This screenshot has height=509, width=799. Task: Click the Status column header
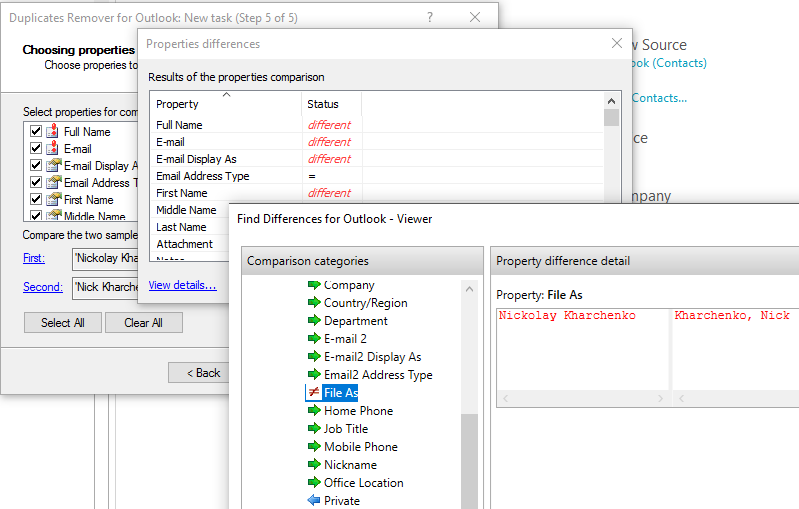tap(332, 104)
